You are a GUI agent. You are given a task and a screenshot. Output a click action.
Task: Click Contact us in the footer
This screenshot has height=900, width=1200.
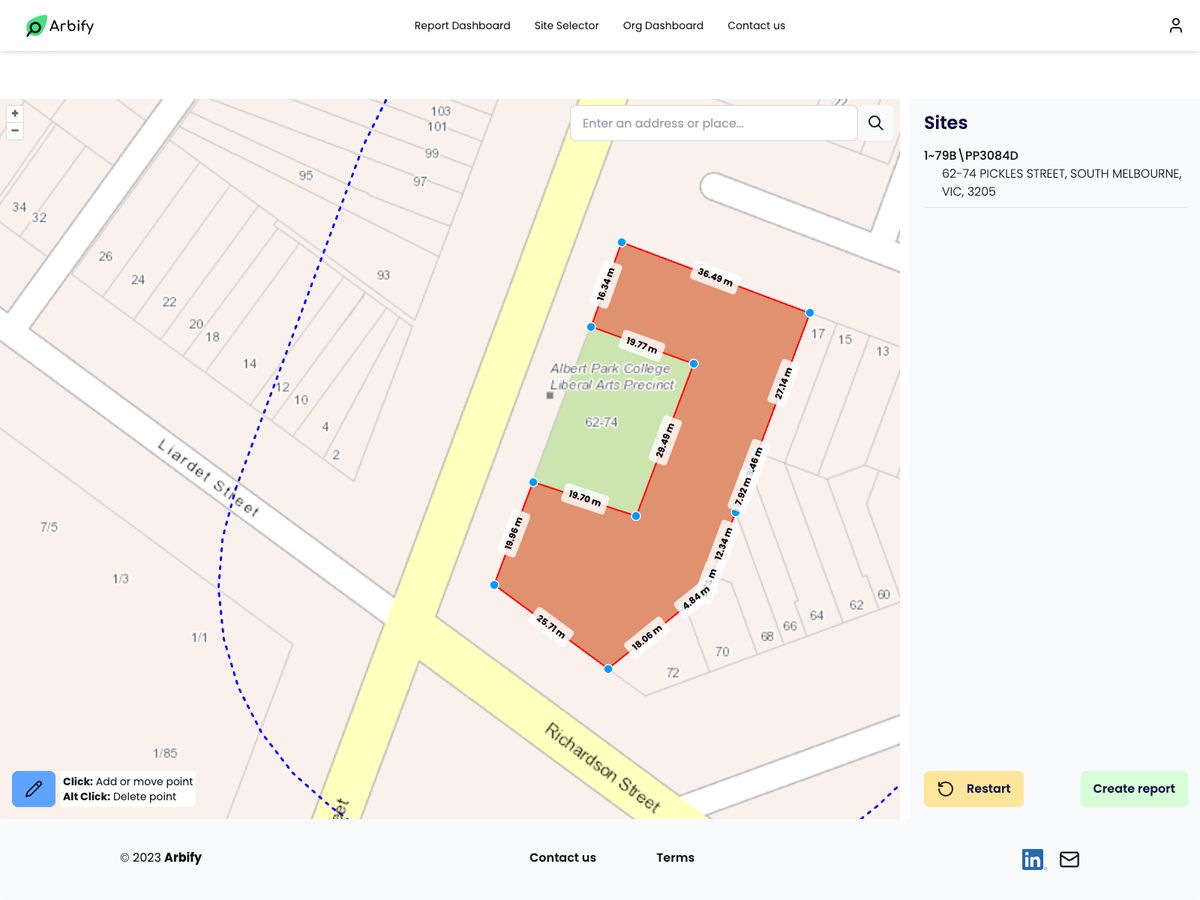click(562, 857)
